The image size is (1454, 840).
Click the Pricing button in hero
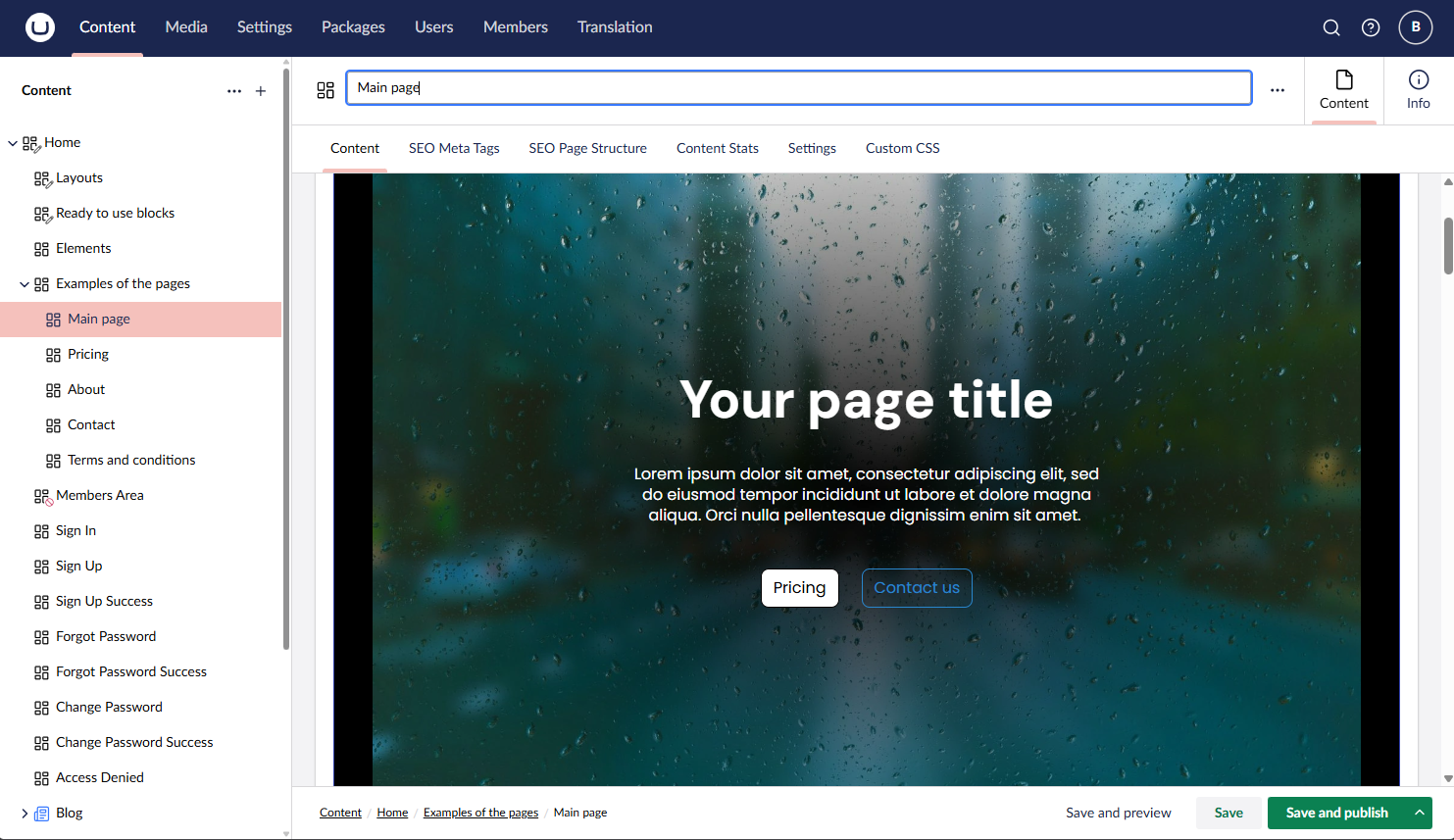pyautogui.click(x=800, y=588)
